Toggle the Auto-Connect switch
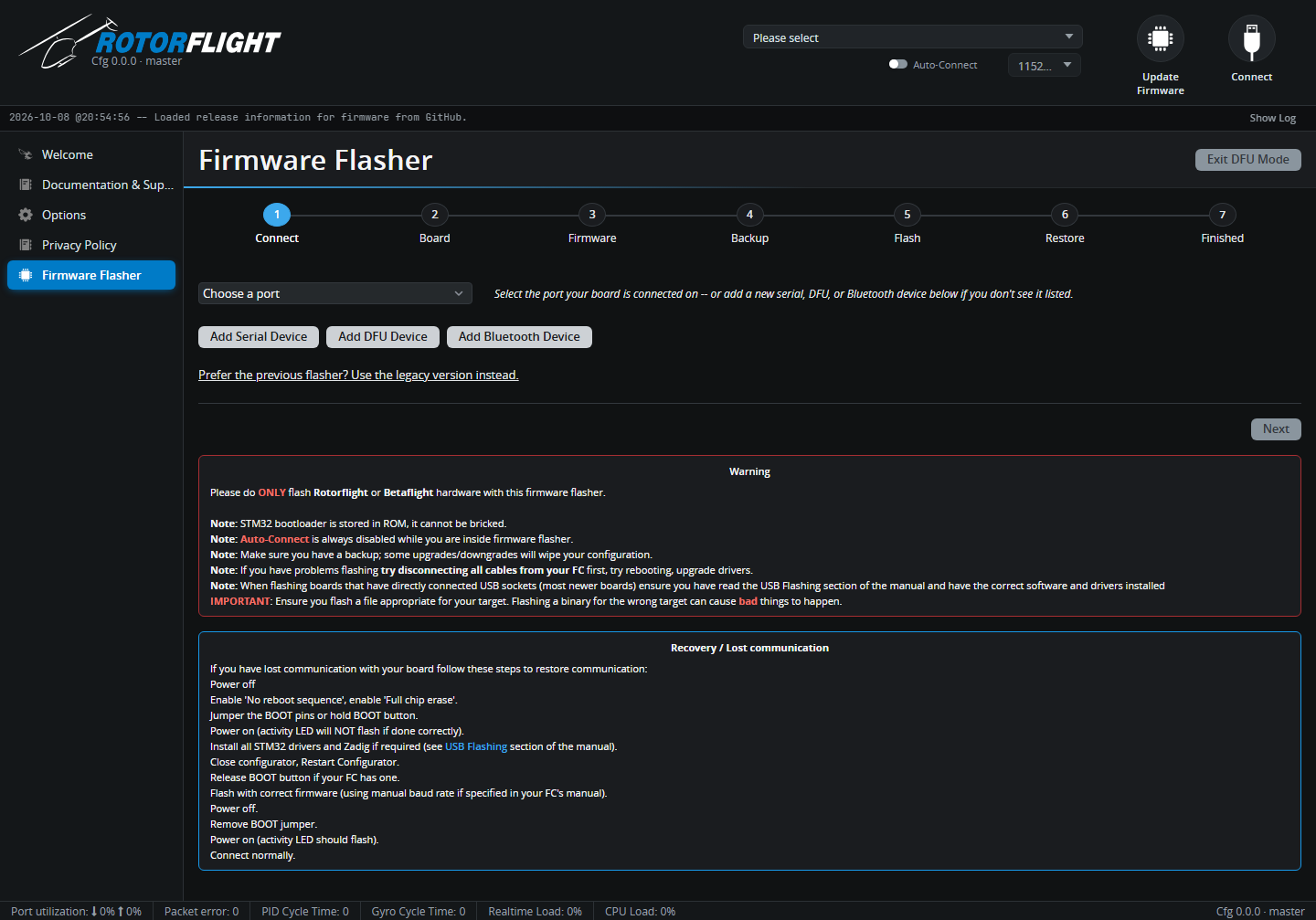The height and width of the screenshot is (920, 1316). pos(898,65)
